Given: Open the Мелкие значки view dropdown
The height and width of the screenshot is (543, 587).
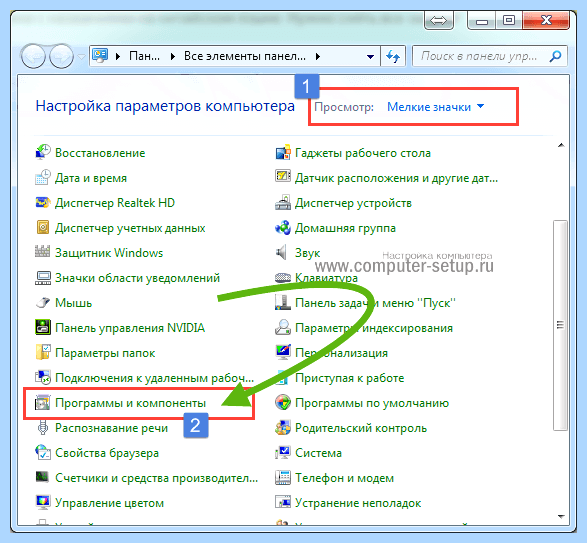Looking at the screenshot, I should pos(435,107).
